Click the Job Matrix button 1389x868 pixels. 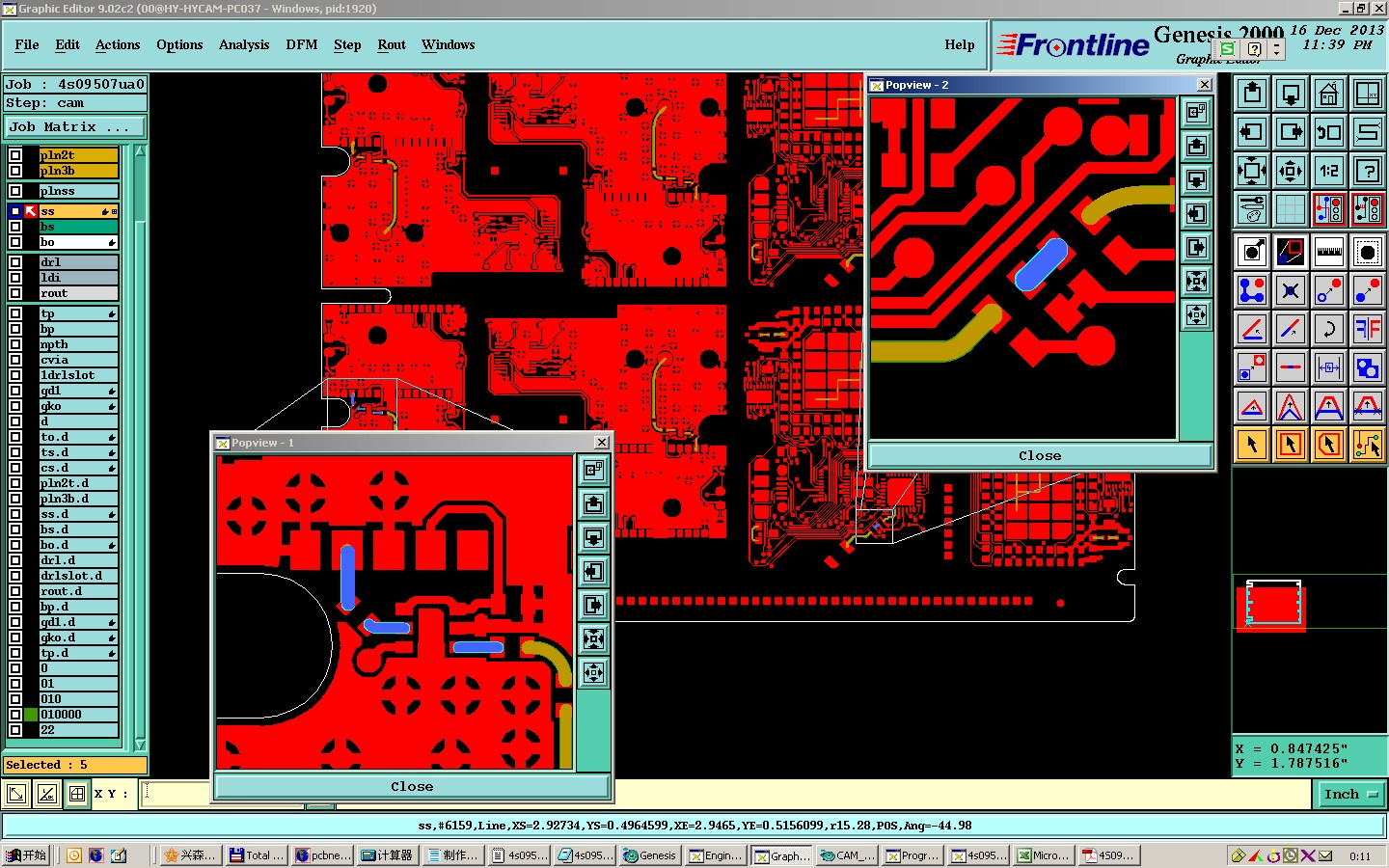(x=74, y=127)
